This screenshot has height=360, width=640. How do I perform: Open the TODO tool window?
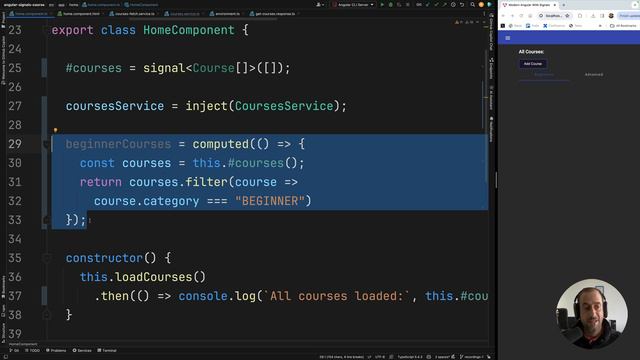click(x=33, y=350)
